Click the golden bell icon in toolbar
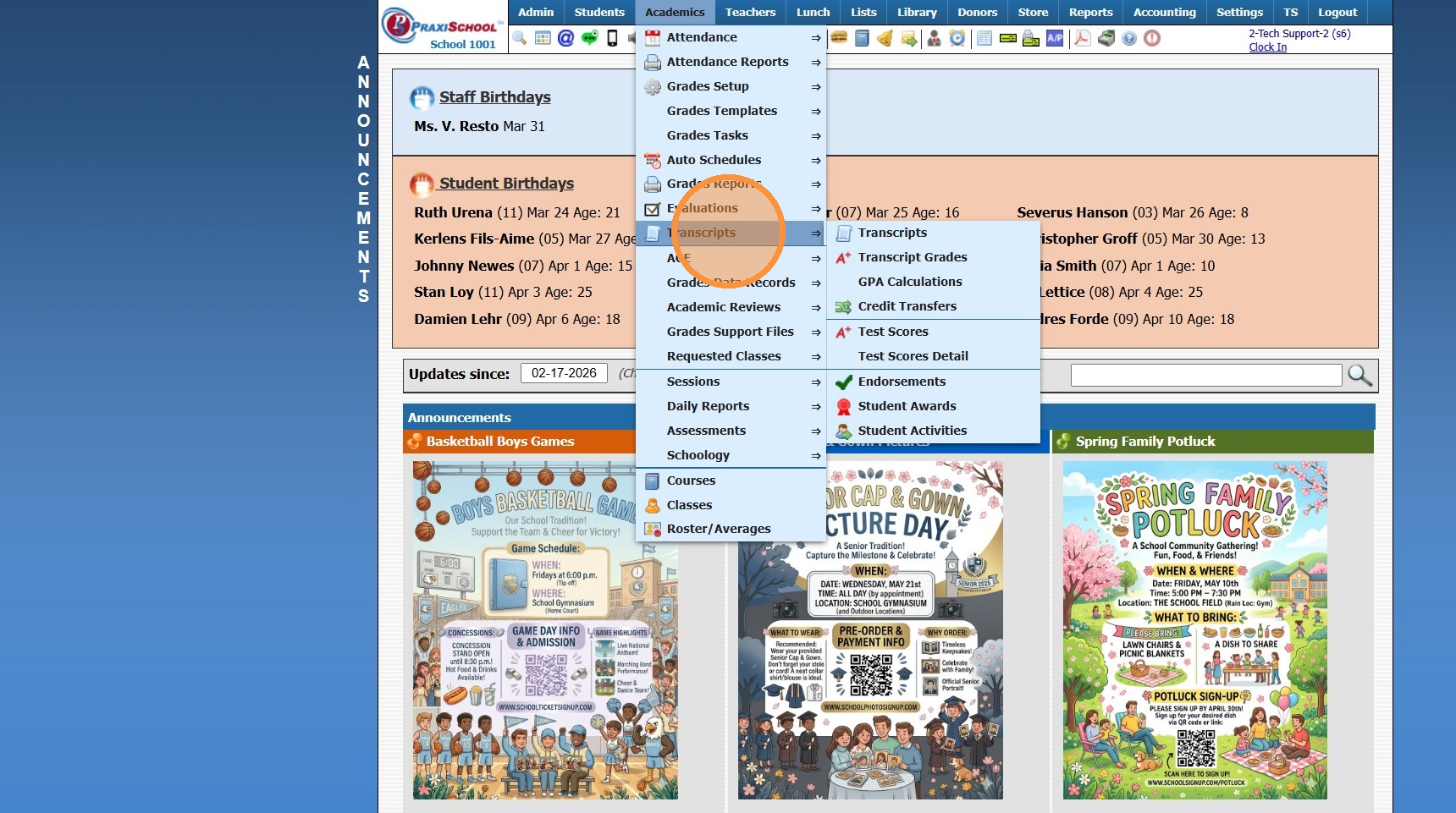1456x813 pixels. (885, 38)
